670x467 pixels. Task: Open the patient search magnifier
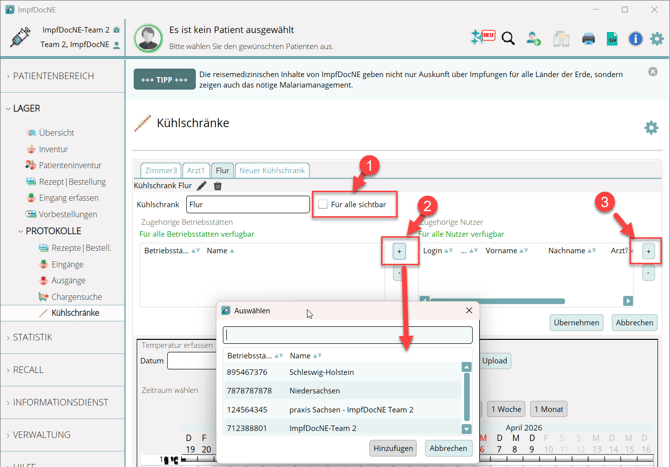coord(508,38)
